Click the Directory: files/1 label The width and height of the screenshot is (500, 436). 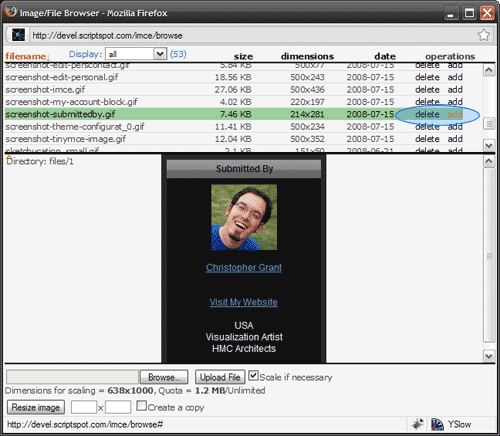coord(40,161)
